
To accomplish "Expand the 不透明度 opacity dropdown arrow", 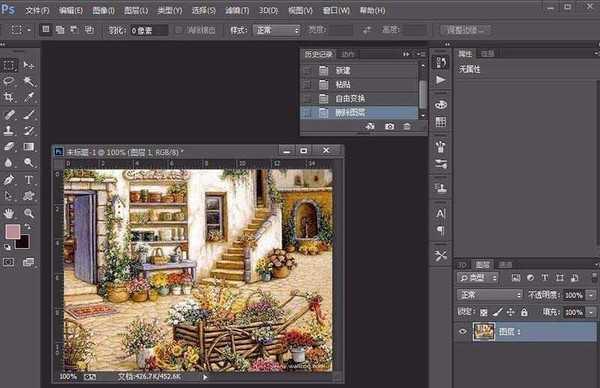I will coord(592,295).
